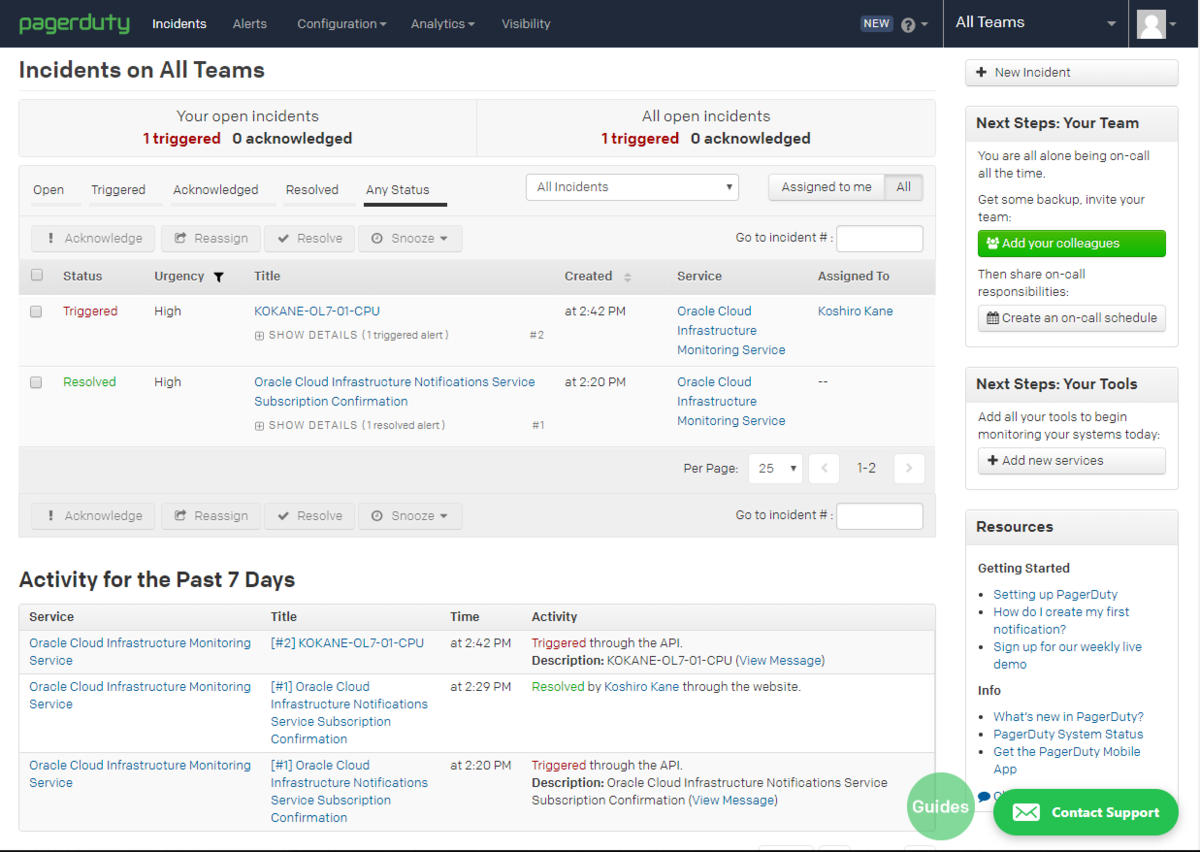Click View Message for KOKANE-OL7-01-CPU activity
This screenshot has height=852, width=1200.
tap(780, 661)
